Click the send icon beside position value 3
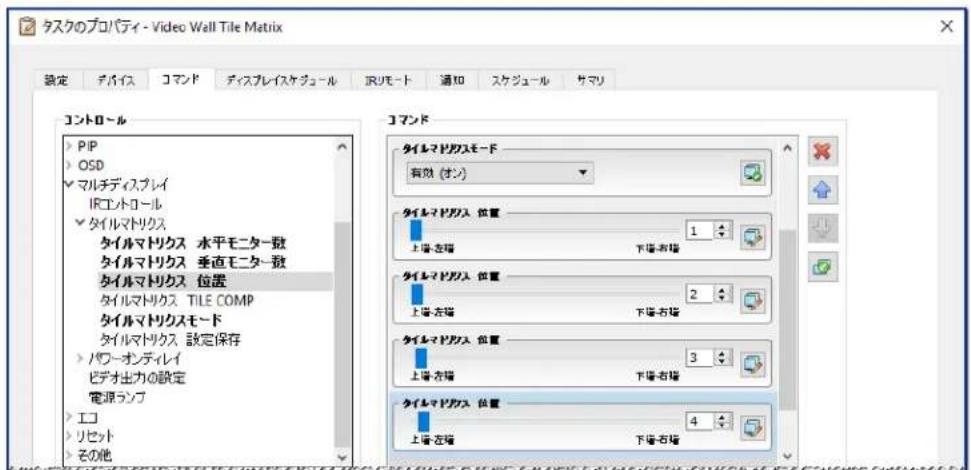This screenshot has width=971, height=470. [754, 365]
